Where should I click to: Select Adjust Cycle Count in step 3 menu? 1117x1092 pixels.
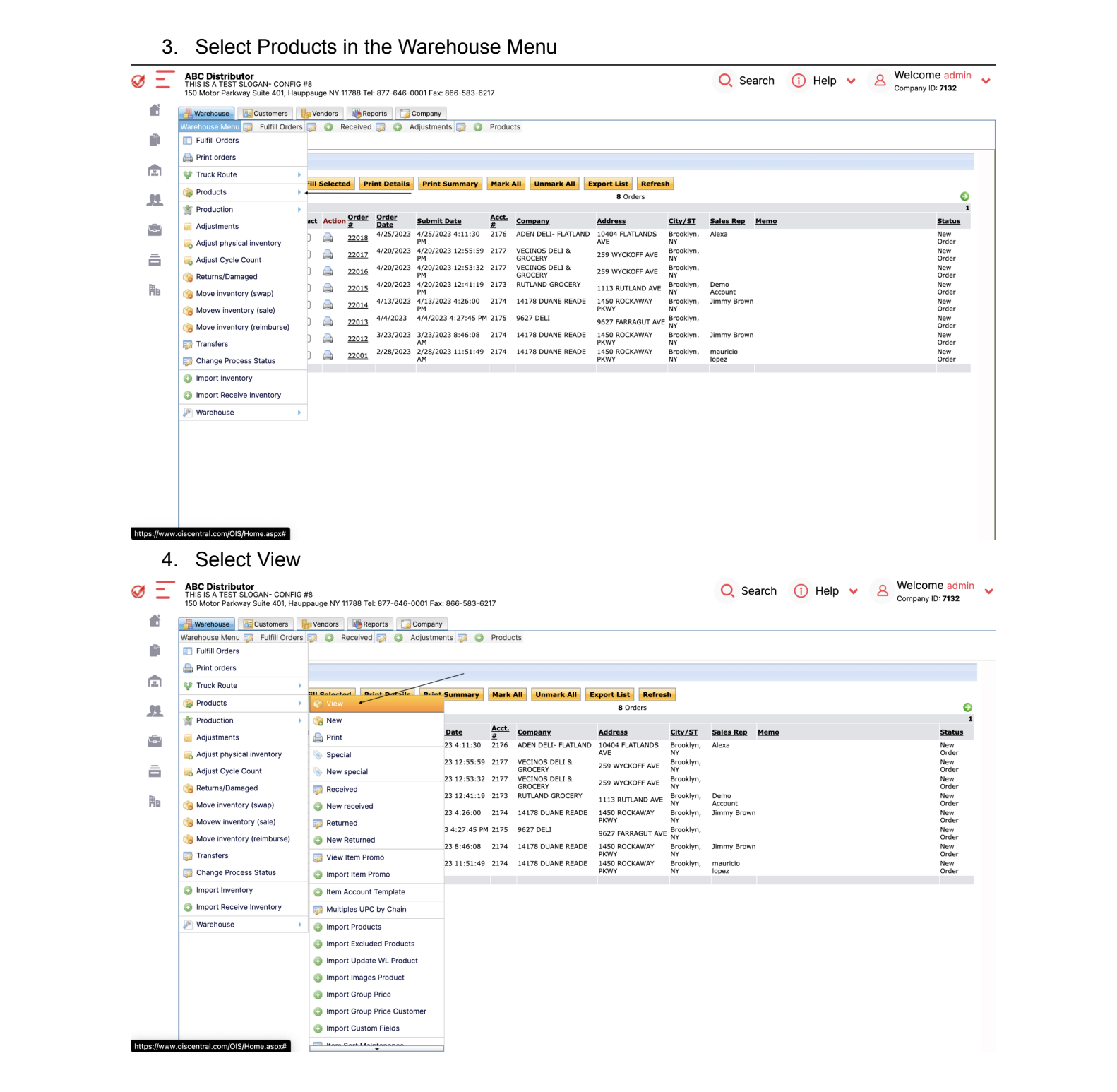243,260
